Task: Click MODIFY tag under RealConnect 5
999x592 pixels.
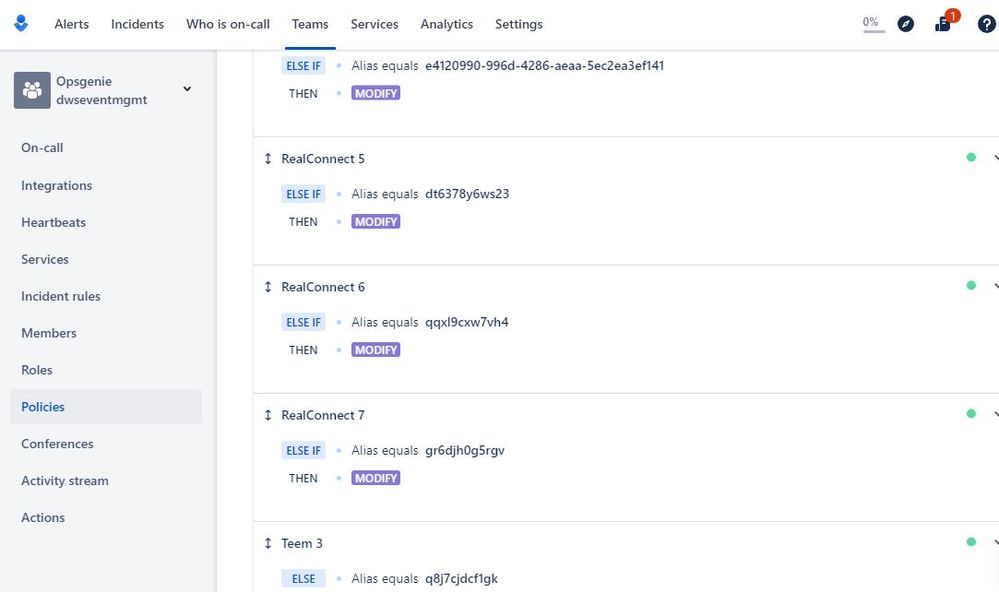Action: point(376,222)
